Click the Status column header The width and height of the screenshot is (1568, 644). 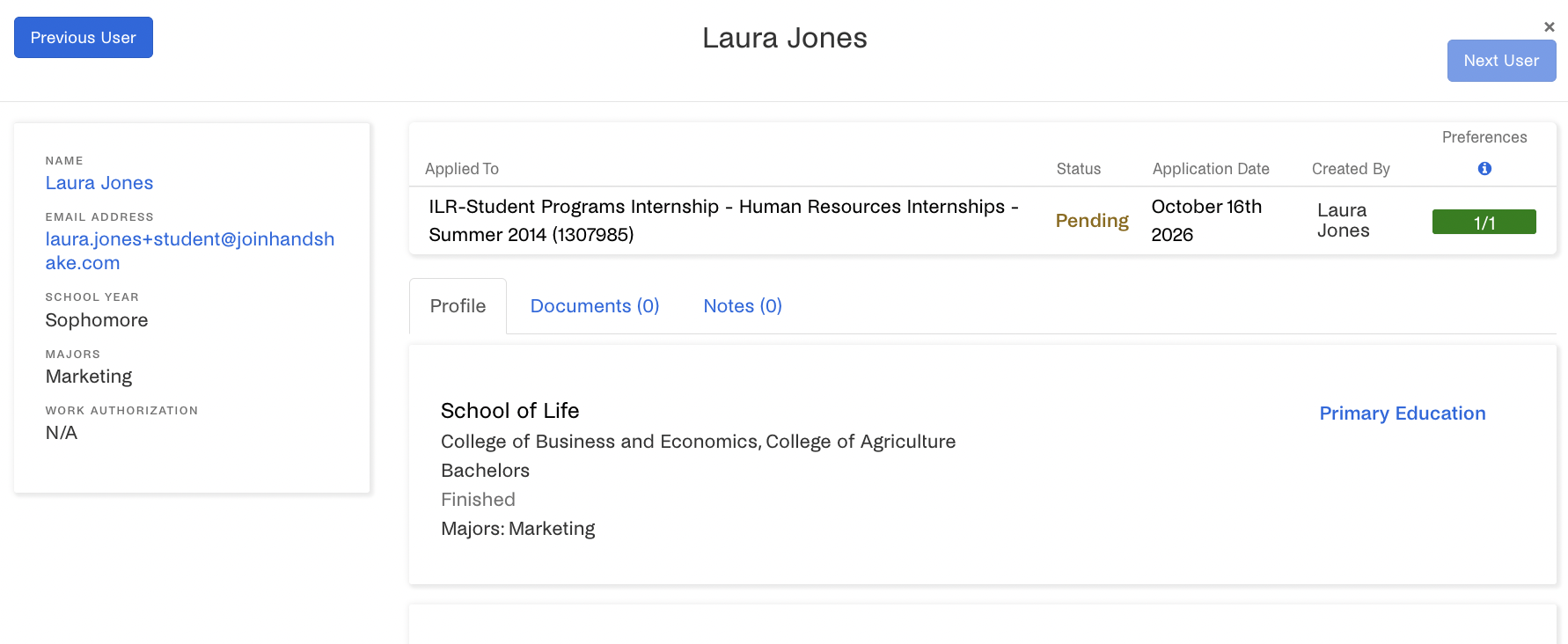pos(1079,169)
